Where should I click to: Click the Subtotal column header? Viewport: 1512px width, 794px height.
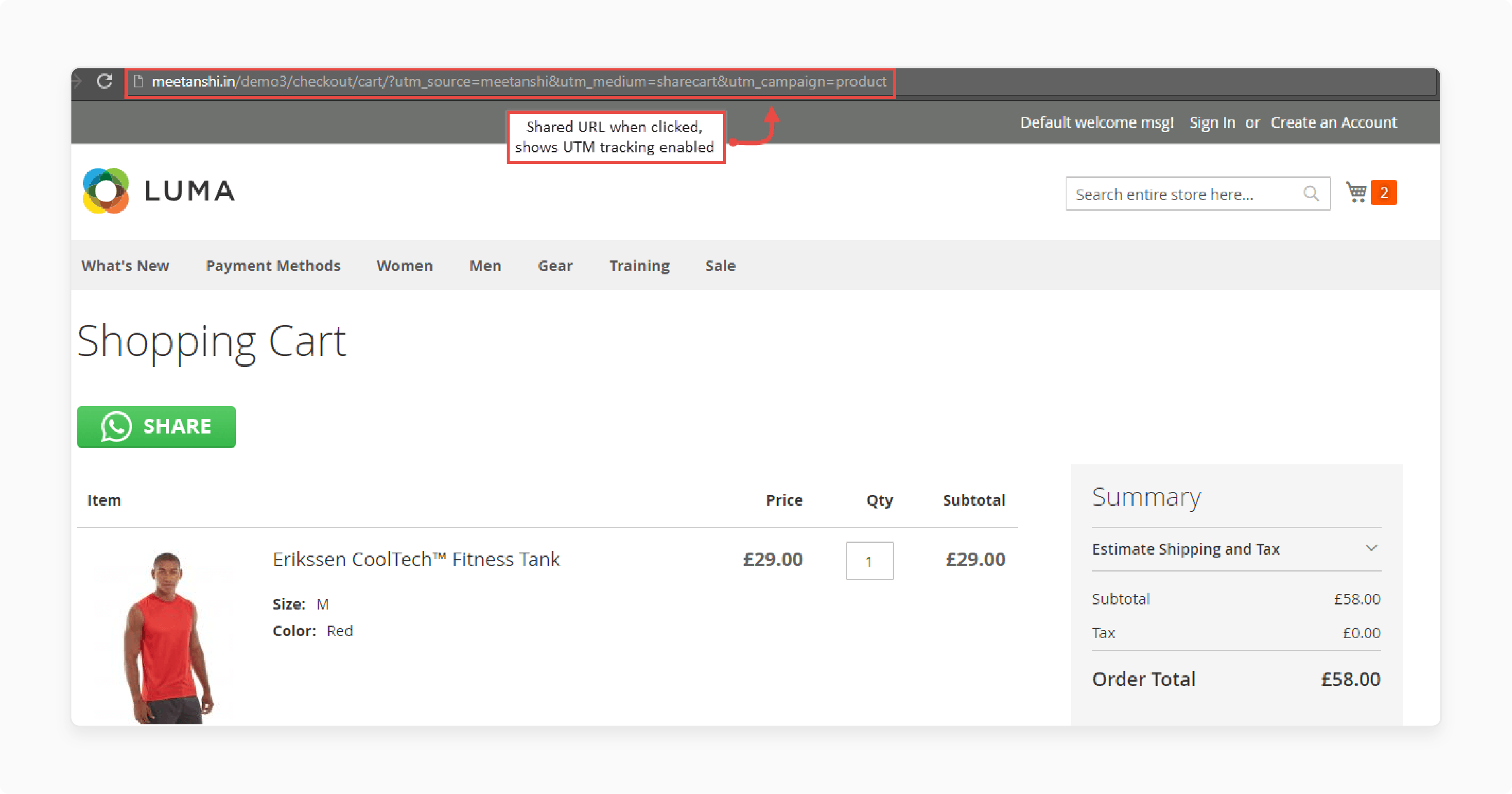pyautogui.click(x=974, y=500)
